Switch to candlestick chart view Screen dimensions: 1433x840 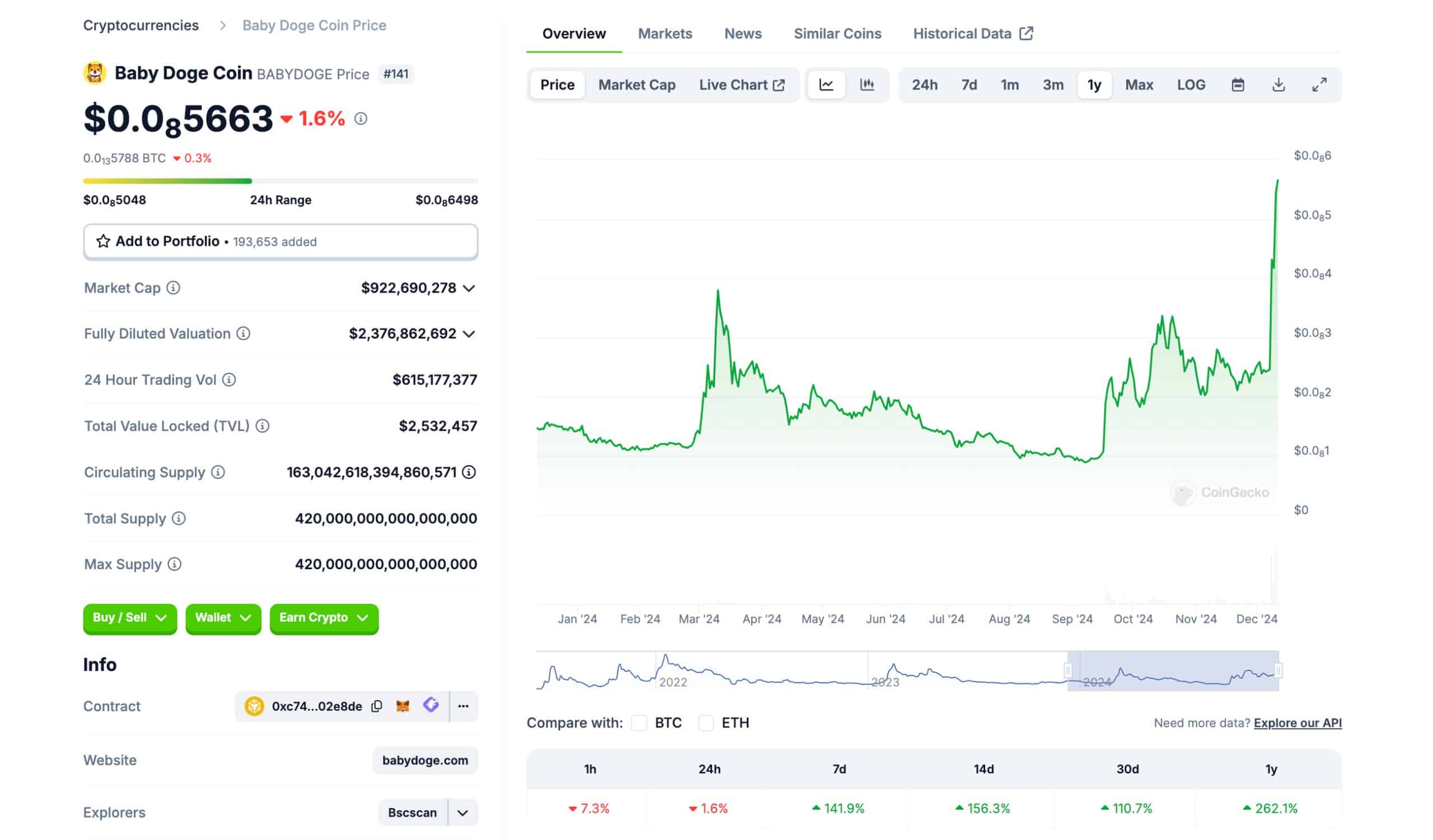point(867,85)
